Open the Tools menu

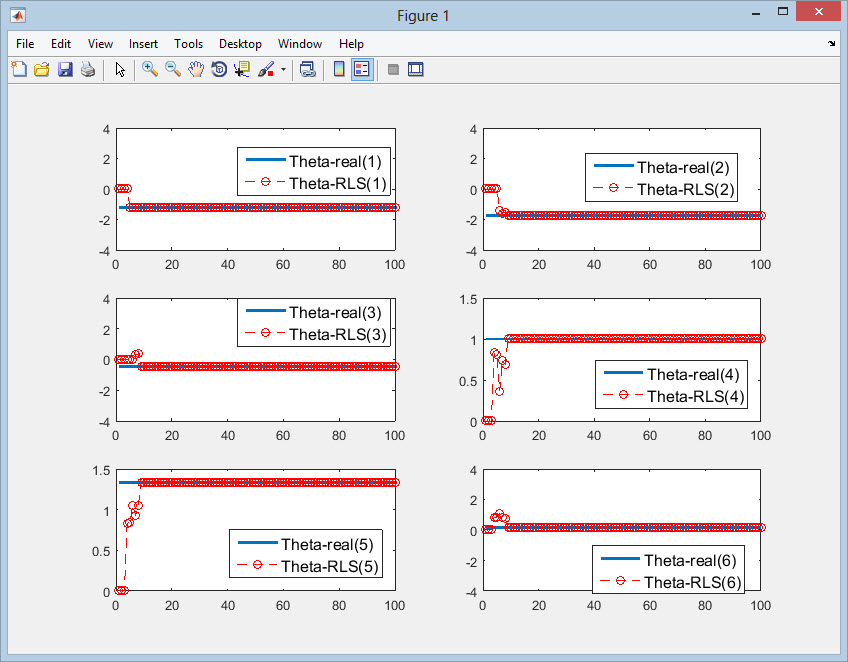point(188,44)
